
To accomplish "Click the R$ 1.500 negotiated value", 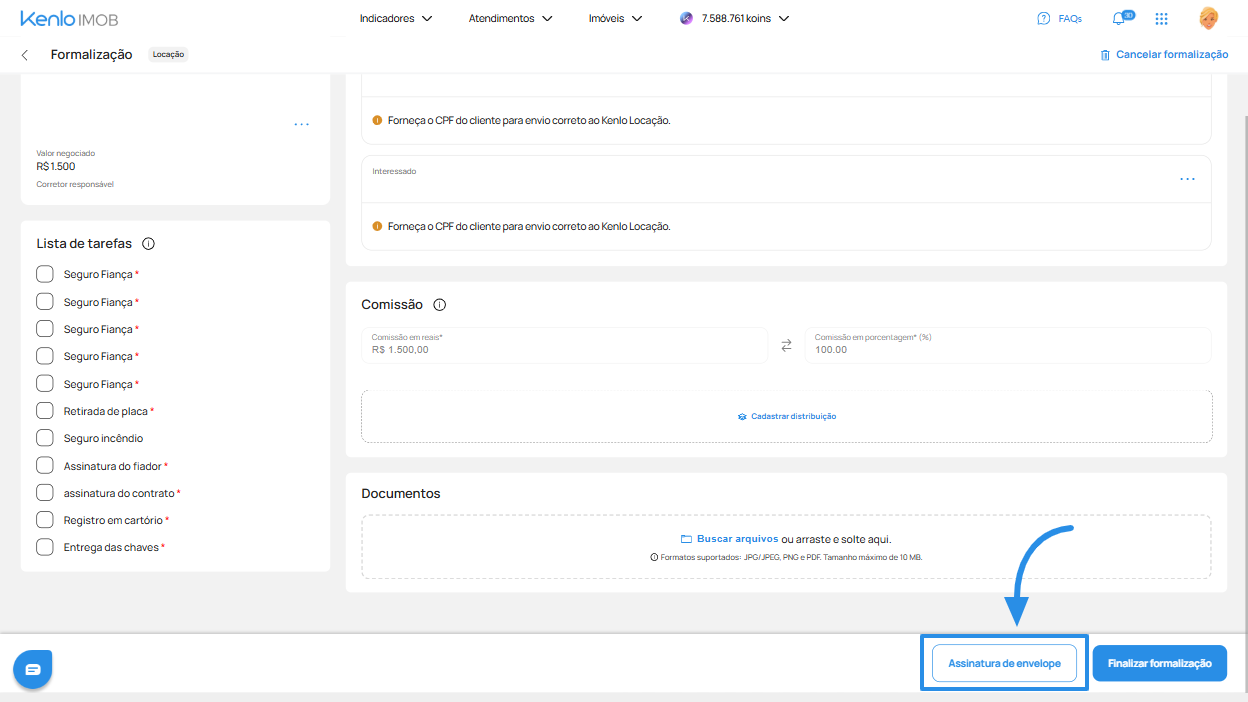I will tap(56, 167).
